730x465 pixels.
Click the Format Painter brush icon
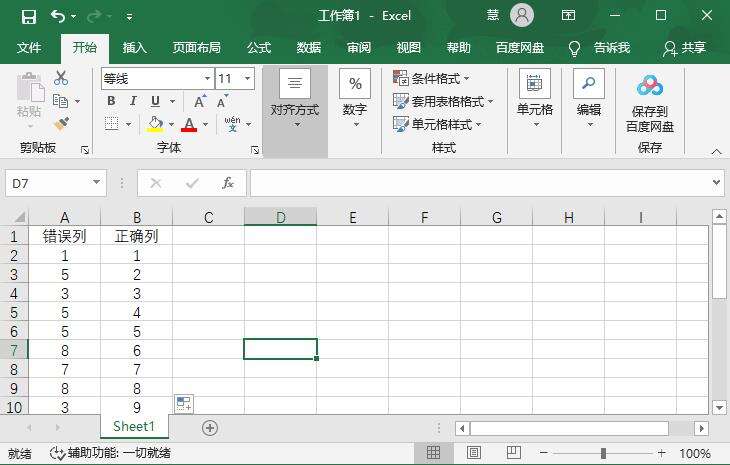point(61,124)
